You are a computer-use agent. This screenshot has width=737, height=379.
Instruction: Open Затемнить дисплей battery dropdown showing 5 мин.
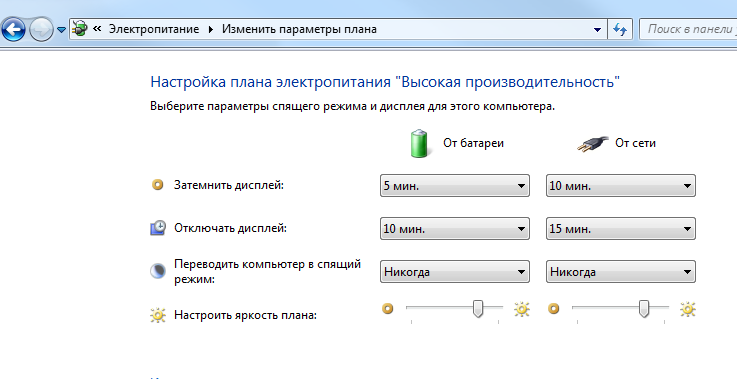click(x=455, y=185)
